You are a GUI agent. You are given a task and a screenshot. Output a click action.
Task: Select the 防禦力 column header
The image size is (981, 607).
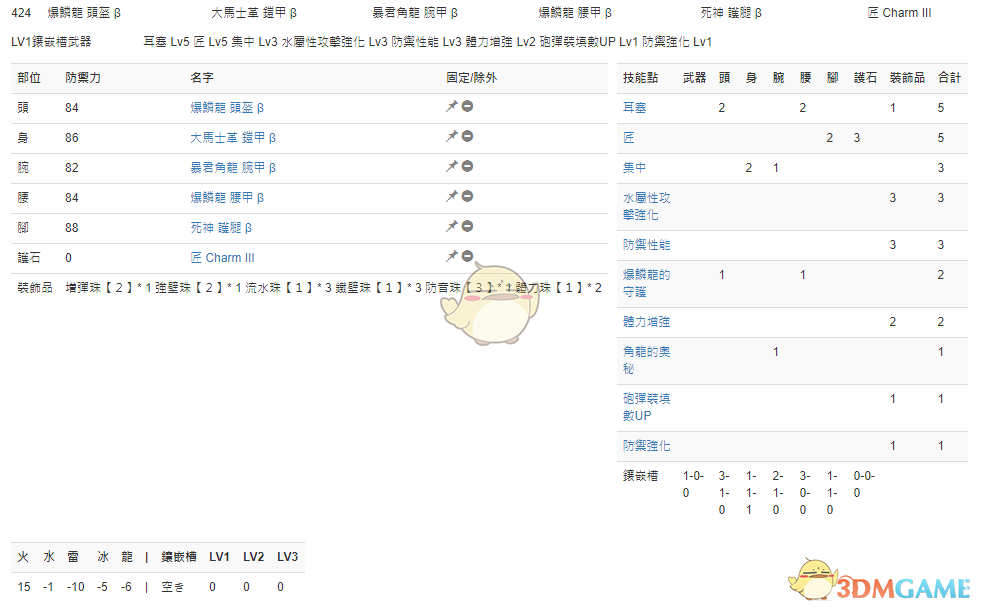click(83, 78)
